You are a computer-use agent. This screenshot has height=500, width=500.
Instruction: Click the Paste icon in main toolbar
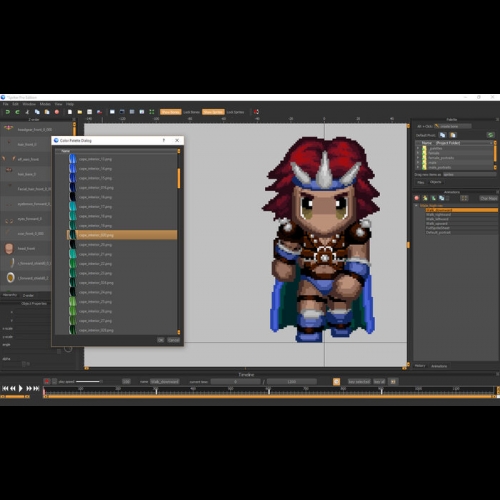pyautogui.click(x=47, y=112)
